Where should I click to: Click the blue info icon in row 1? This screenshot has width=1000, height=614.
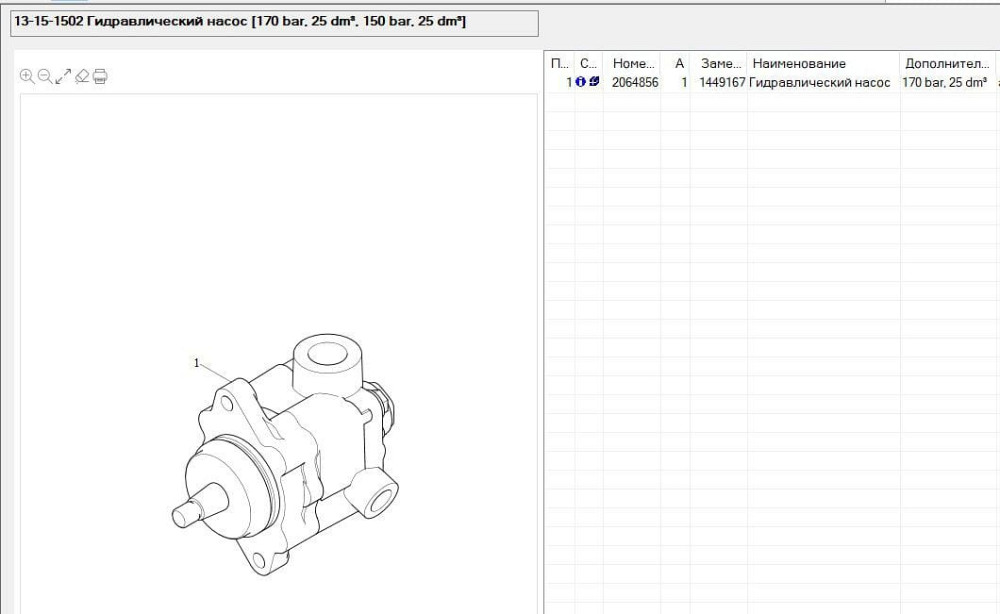point(581,83)
